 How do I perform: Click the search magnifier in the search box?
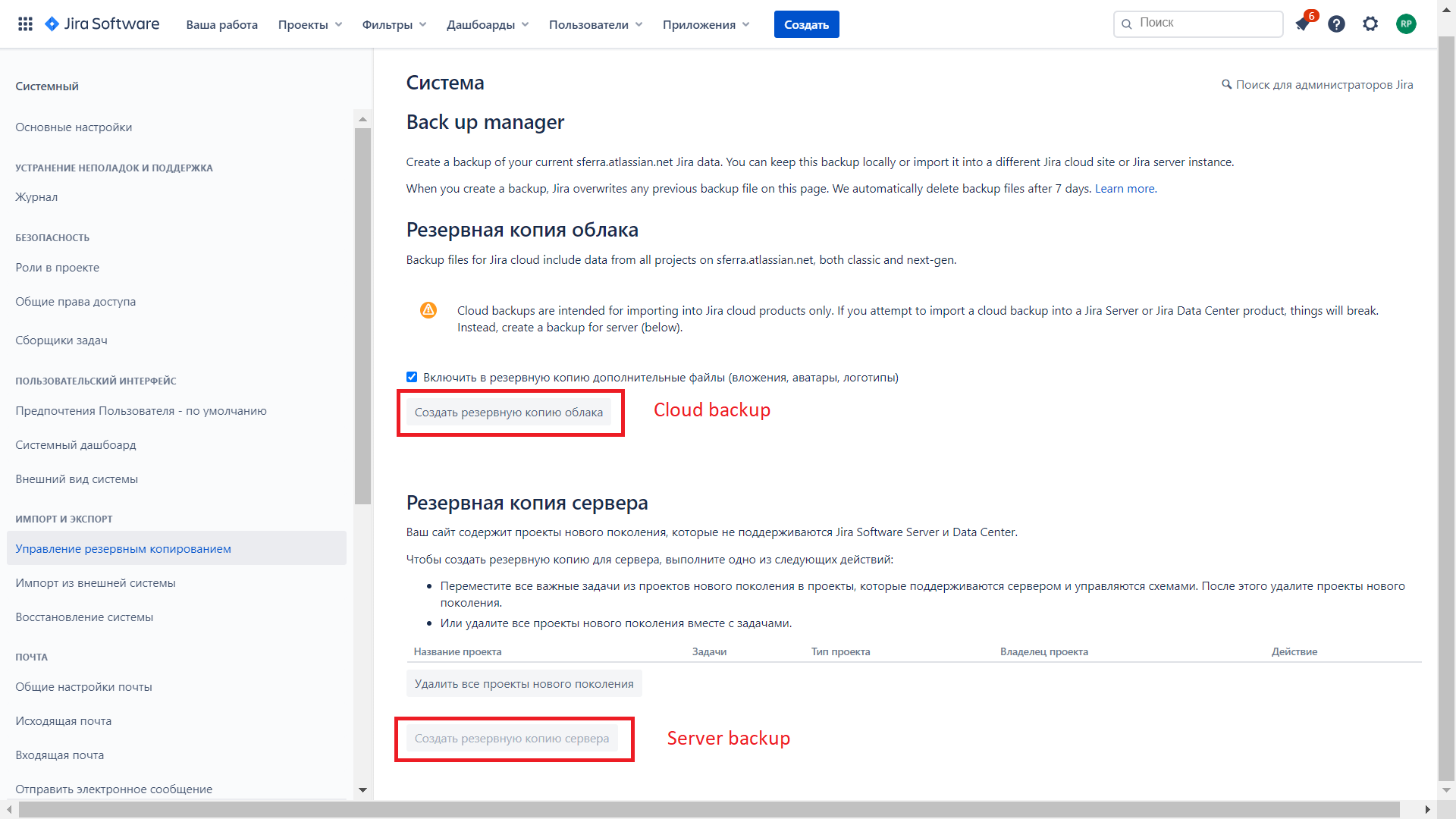tap(1127, 24)
